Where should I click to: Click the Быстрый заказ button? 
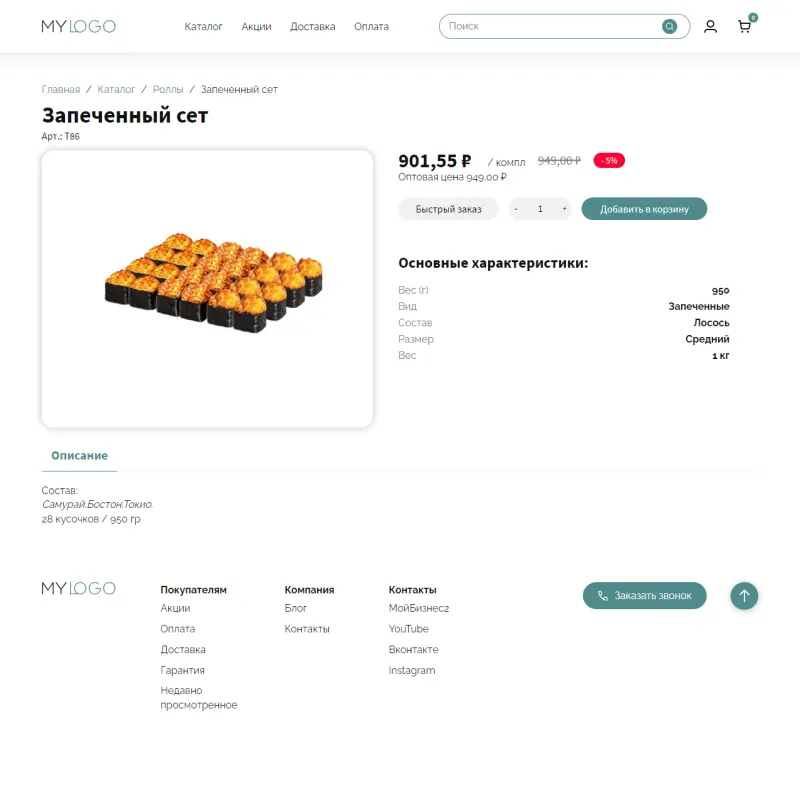click(448, 209)
